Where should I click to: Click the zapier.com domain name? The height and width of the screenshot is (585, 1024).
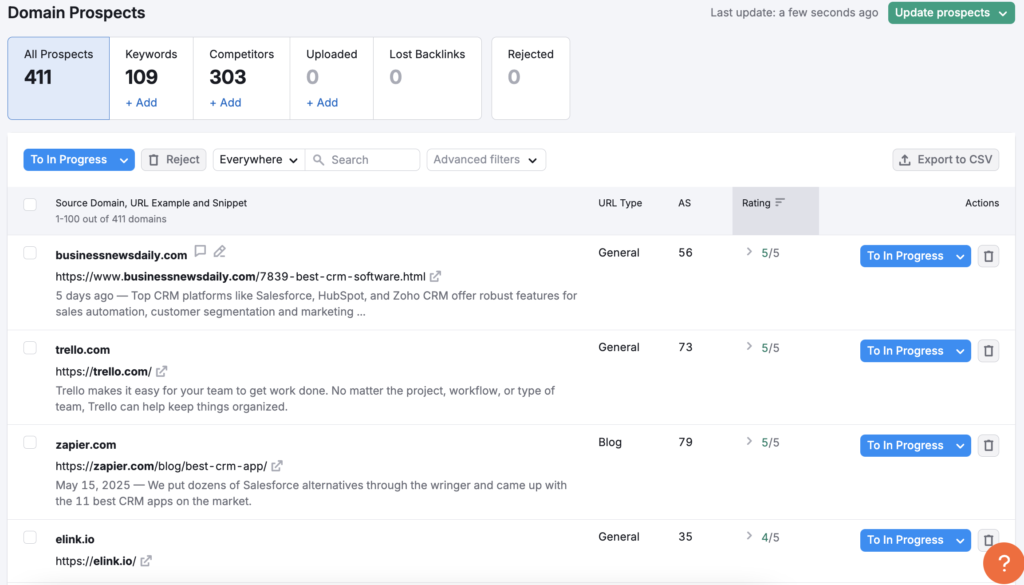pos(86,445)
